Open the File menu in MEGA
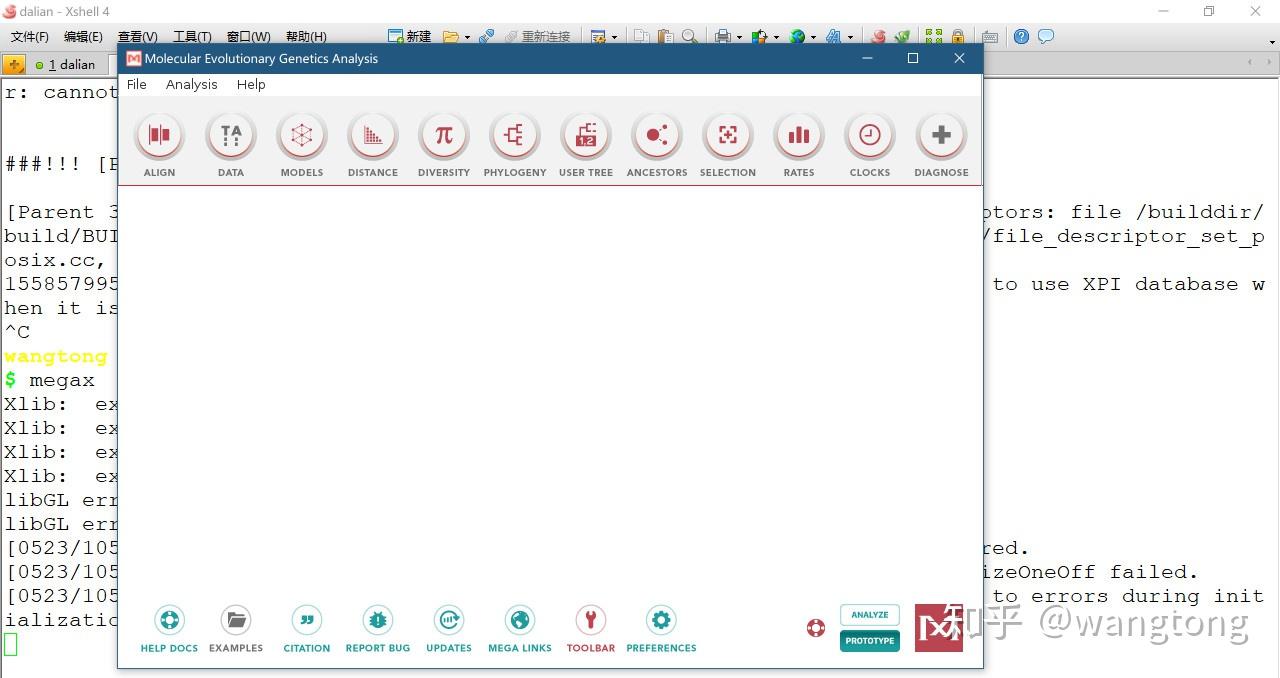Screen dimensions: 1280x678 point(137,84)
